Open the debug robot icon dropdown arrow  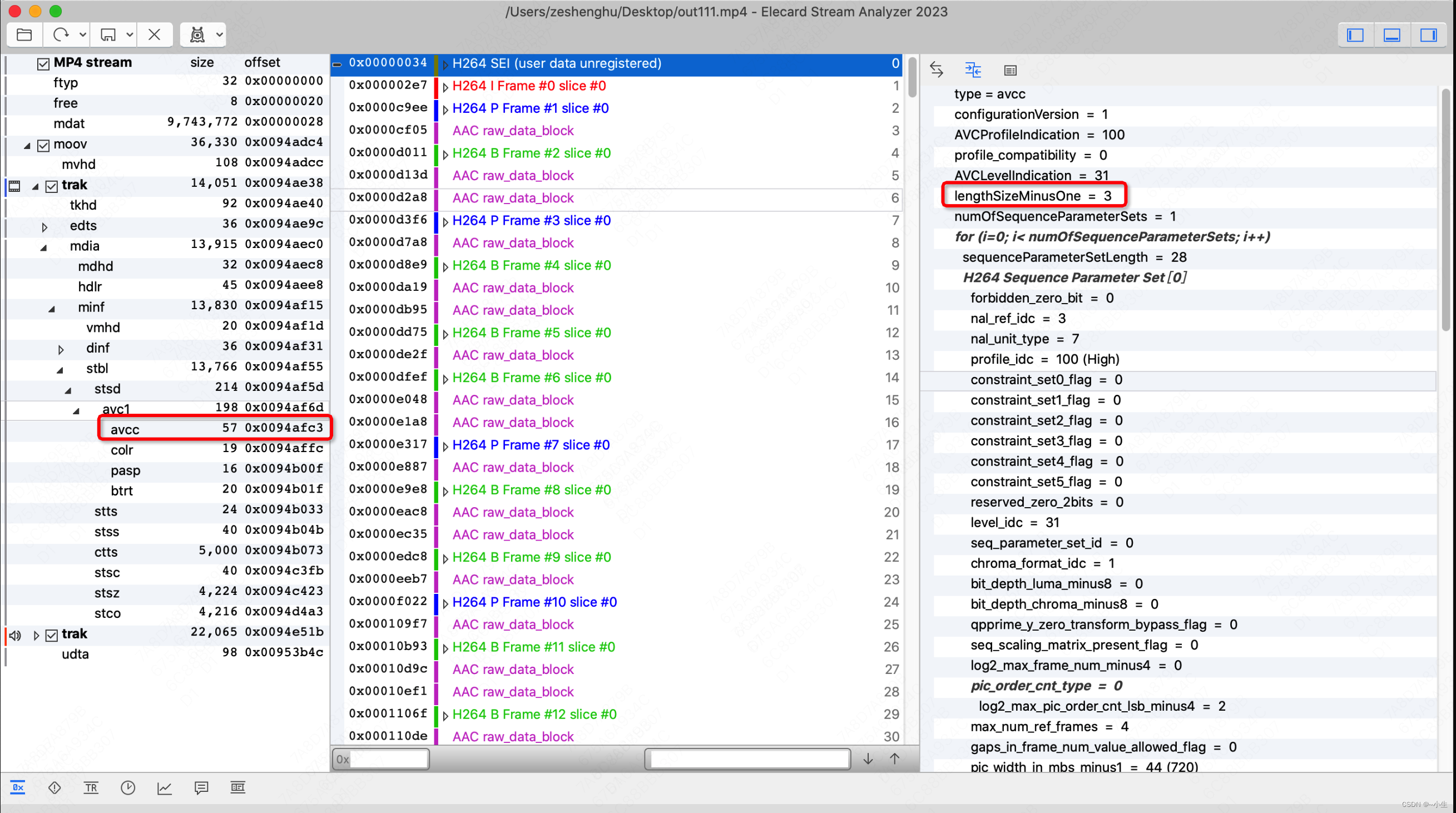[x=219, y=35]
